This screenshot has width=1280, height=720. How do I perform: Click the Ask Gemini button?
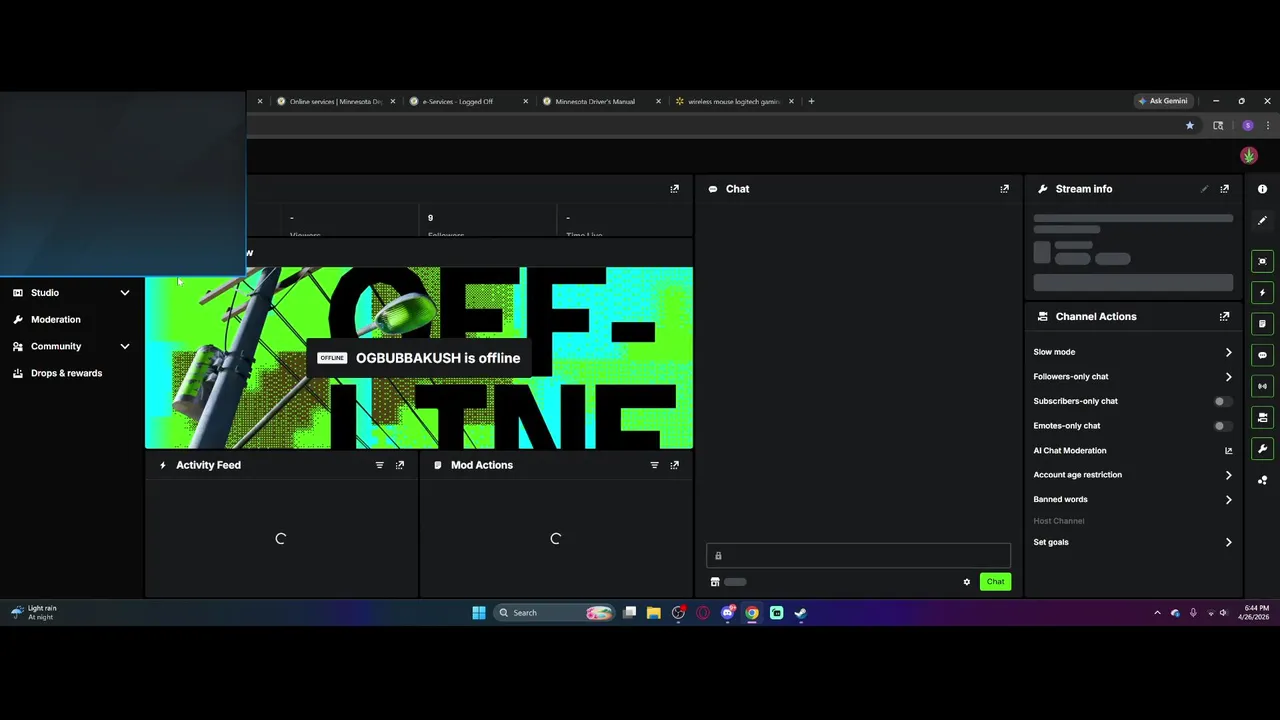click(x=1162, y=101)
